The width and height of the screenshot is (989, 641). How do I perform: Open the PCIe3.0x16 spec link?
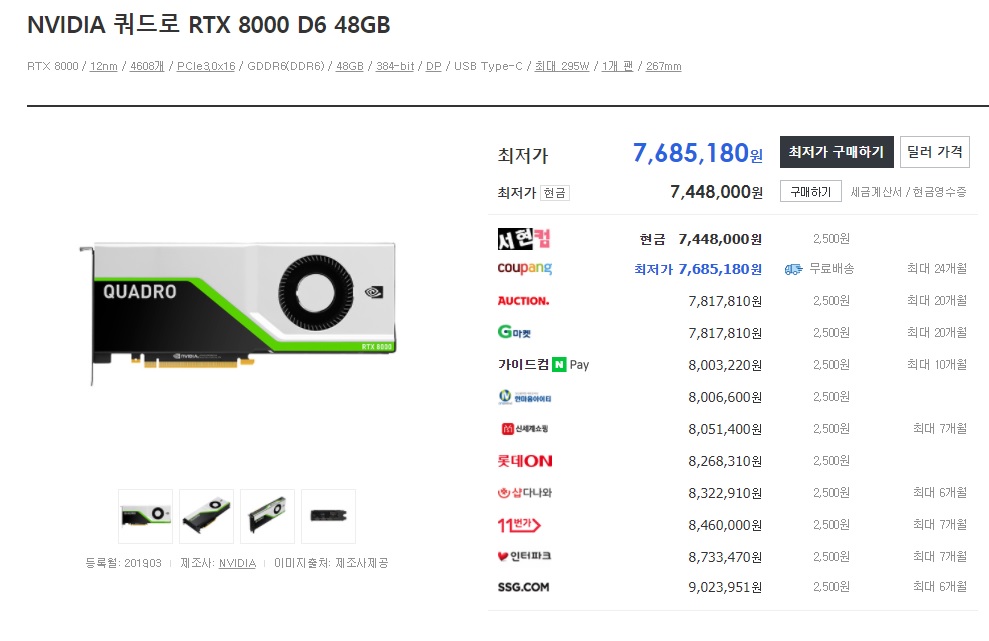coord(206,66)
